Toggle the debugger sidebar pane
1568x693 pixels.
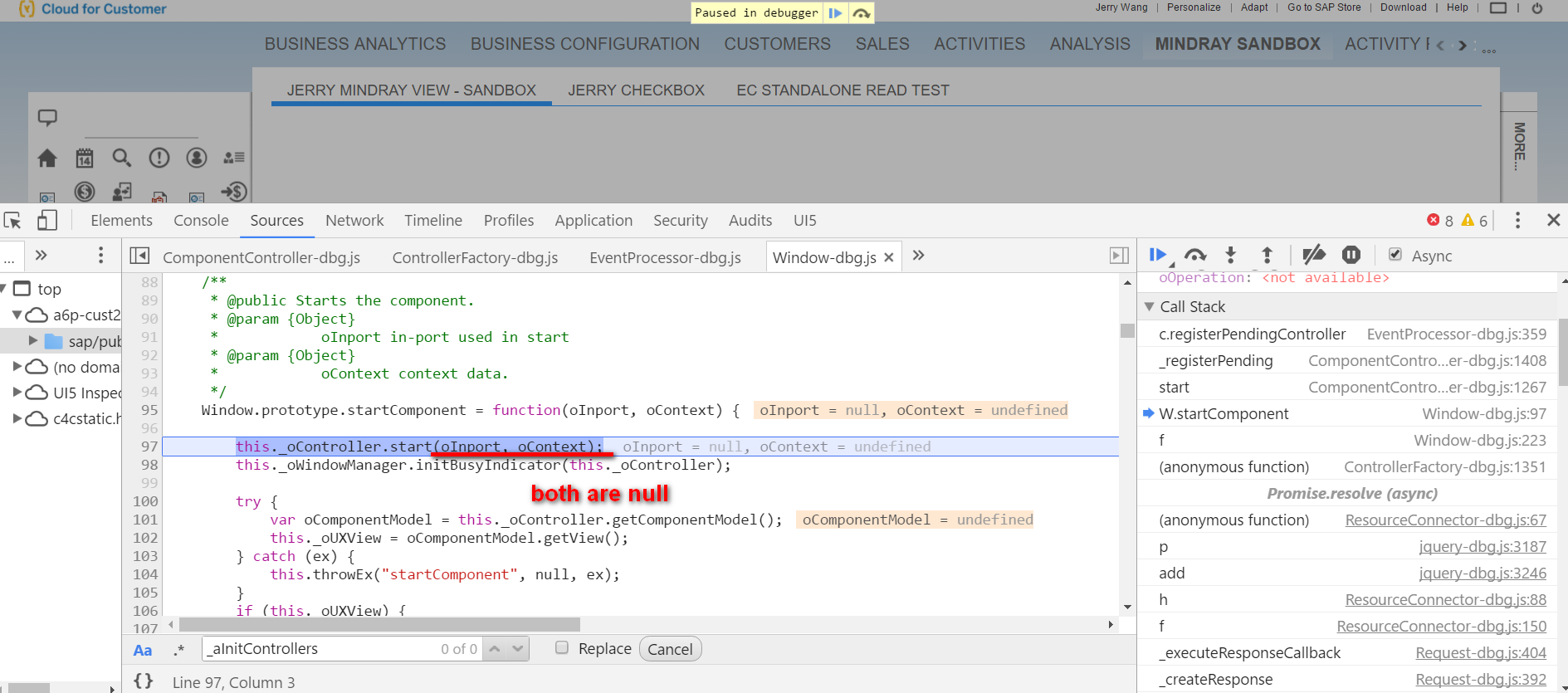[1119, 256]
